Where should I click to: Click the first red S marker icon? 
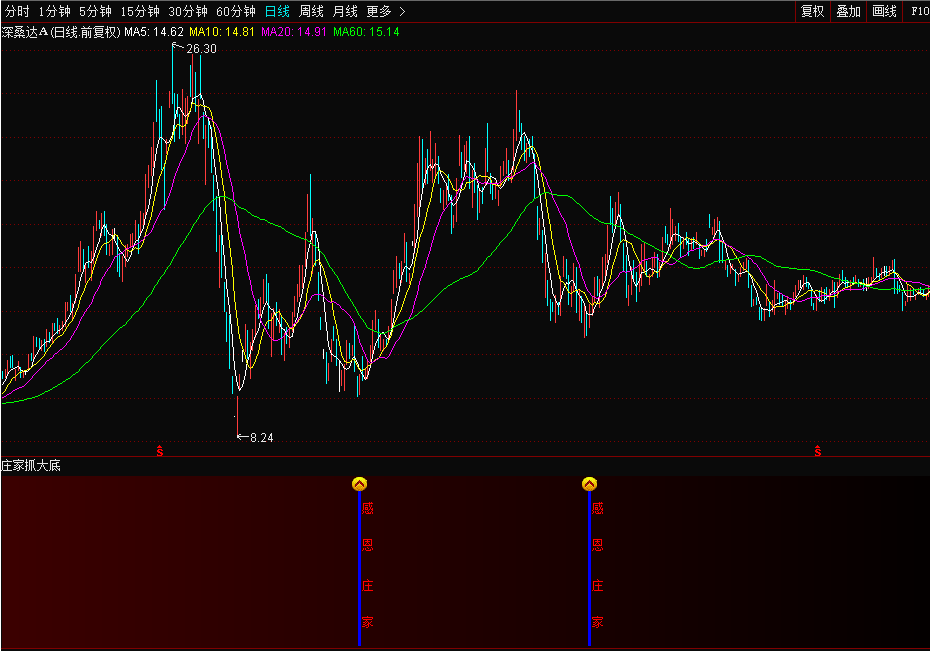pos(160,451)
